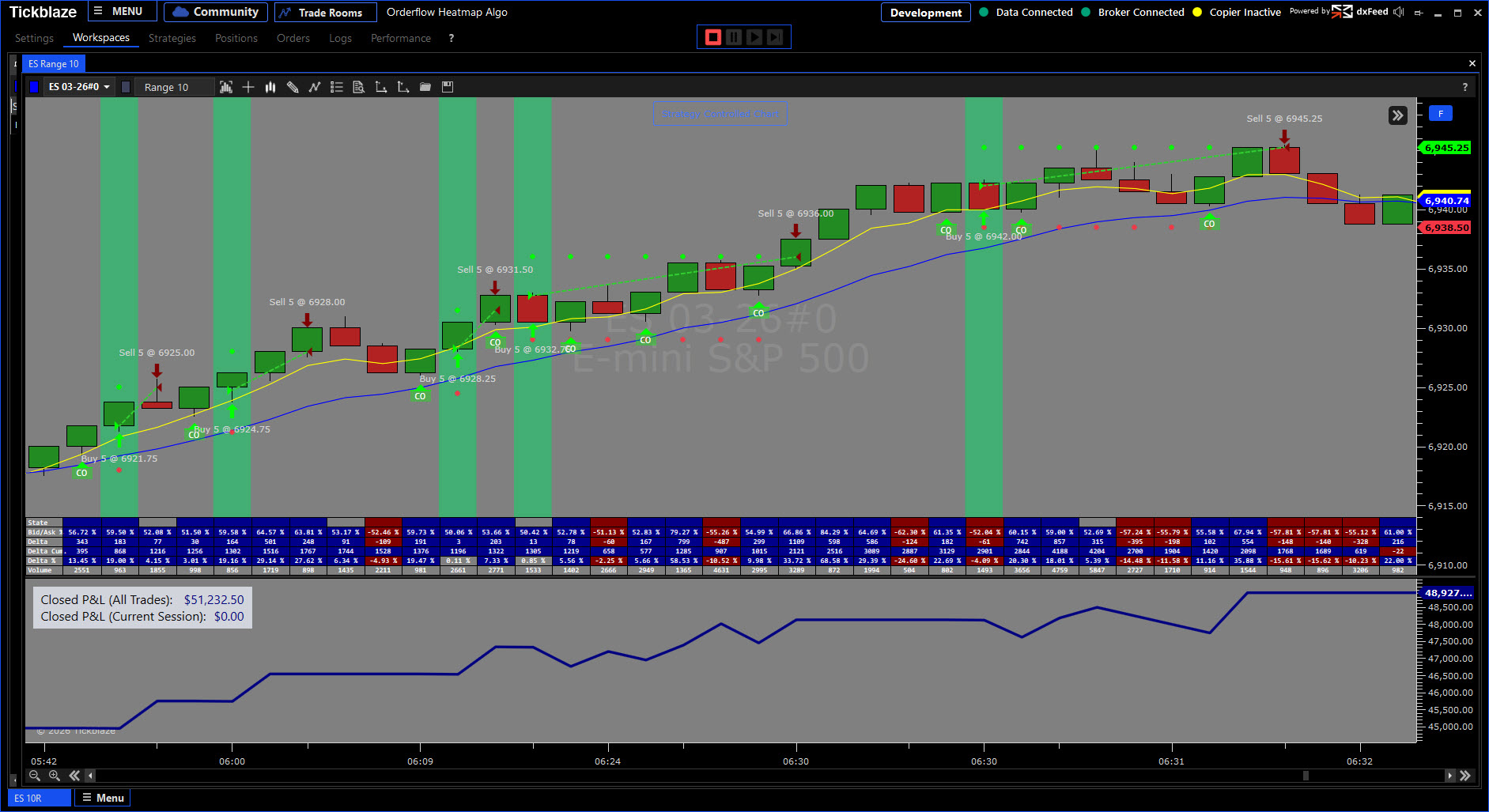Click the crosshair cursor tool in chart toolbar
Image resolution: width=1489 pixels, height=812 pixels.
pyautogui.click(x=248, y=87)
